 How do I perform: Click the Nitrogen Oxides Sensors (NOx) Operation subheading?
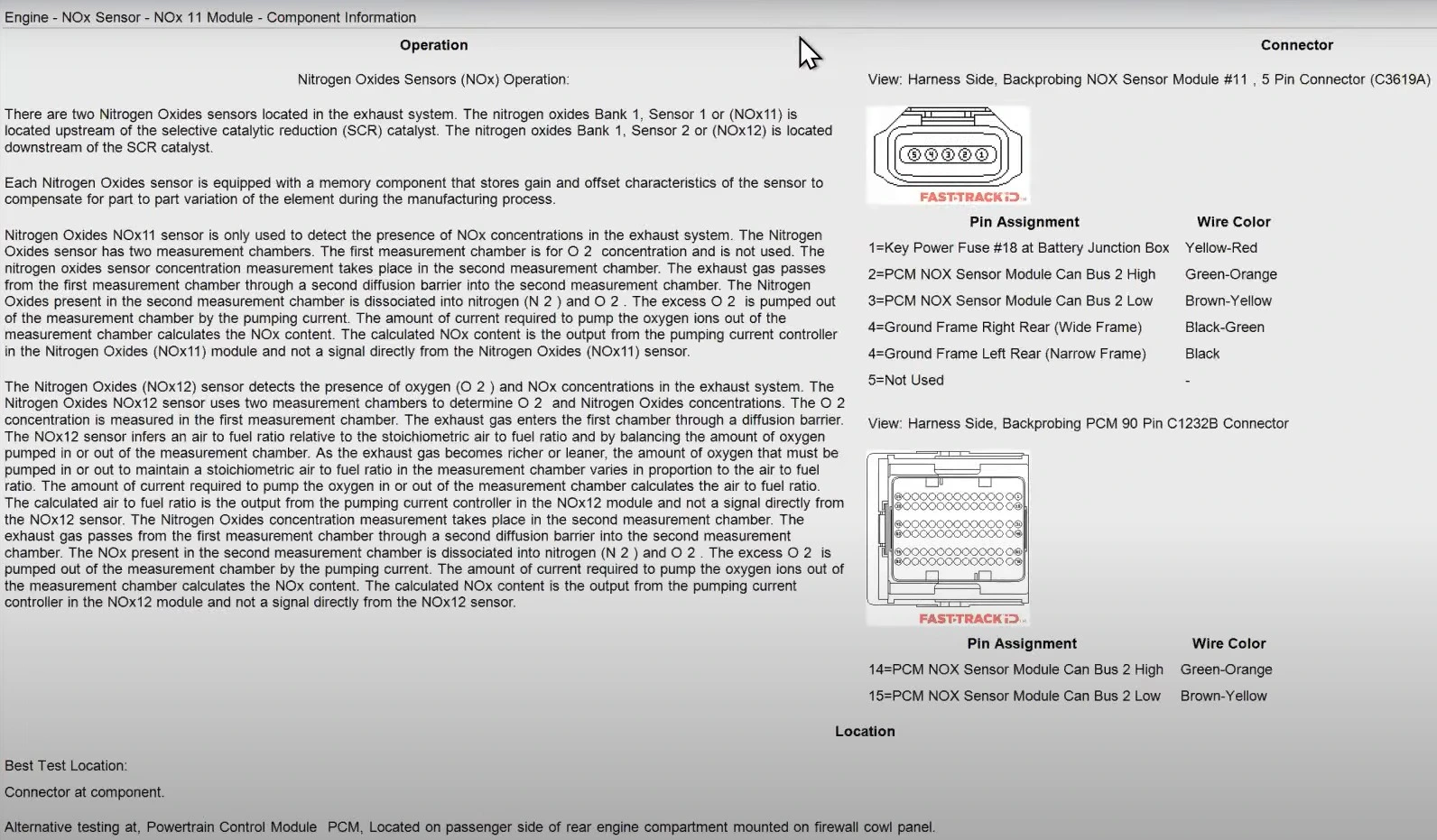[x=433, y=79]
